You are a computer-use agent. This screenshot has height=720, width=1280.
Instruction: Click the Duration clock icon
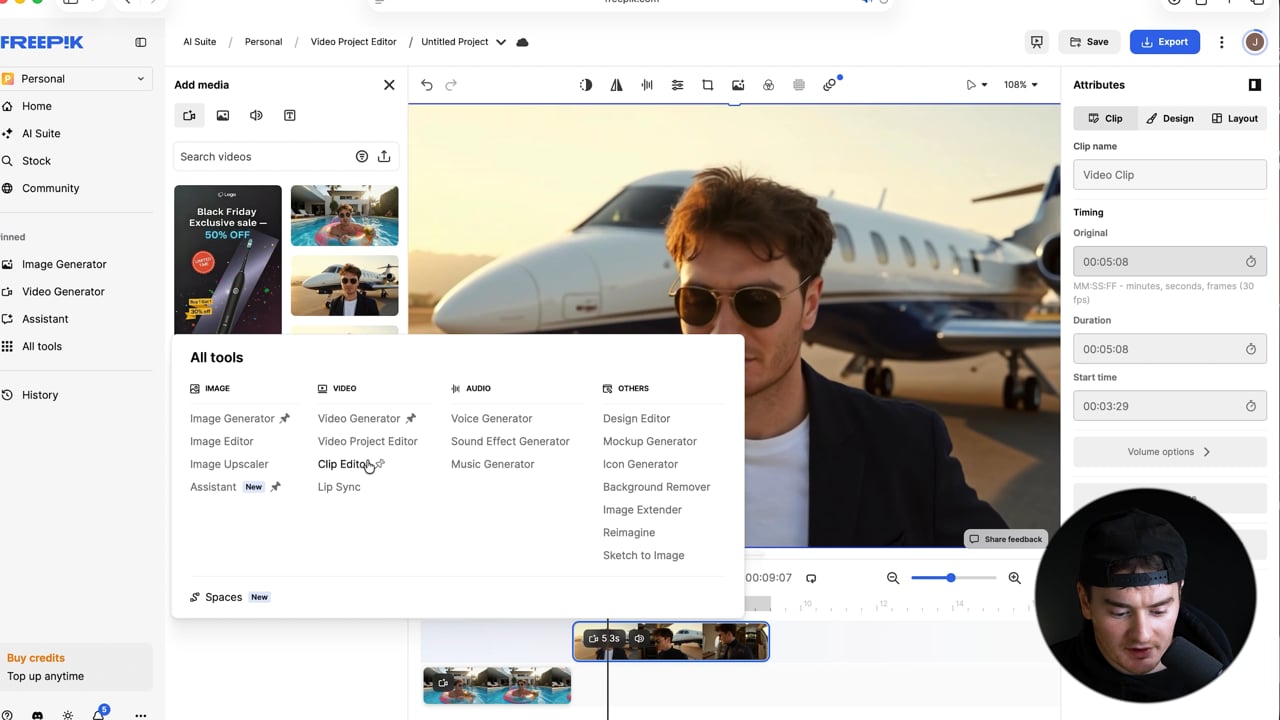pyautogui.click(x=1250, y=349)
